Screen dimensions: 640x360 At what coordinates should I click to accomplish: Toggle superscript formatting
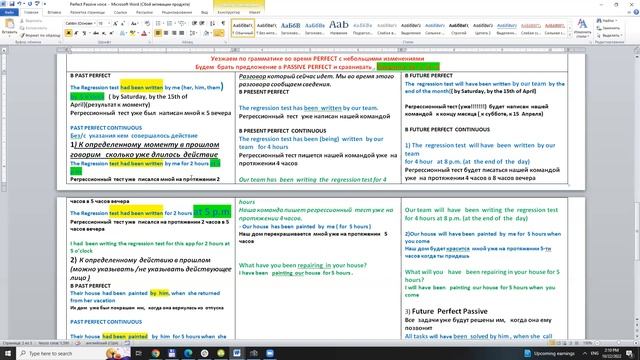pos(111,33)
